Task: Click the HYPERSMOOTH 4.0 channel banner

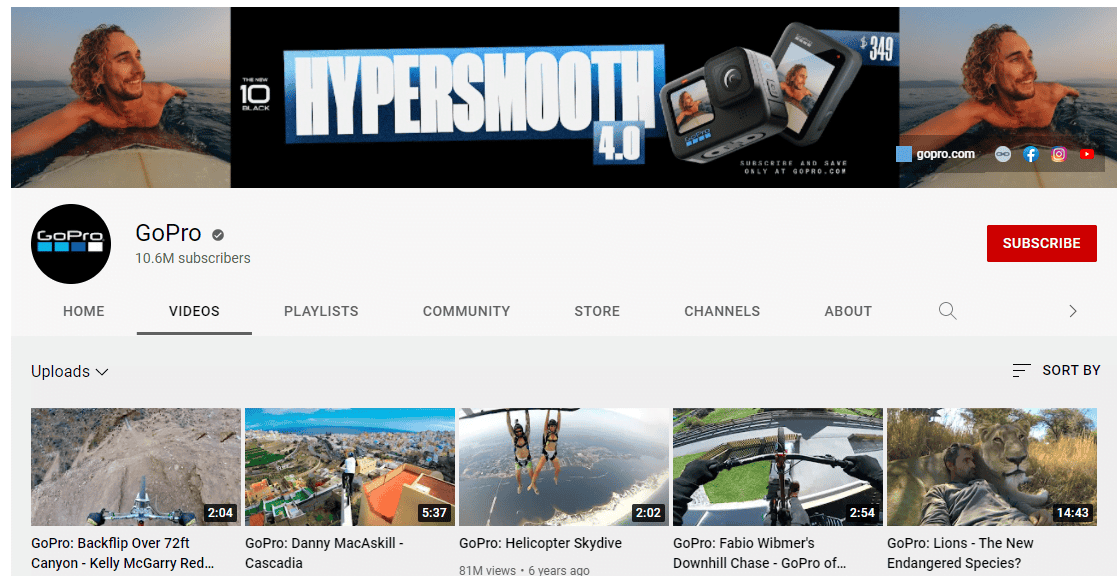Action: (x=564, y=98)
